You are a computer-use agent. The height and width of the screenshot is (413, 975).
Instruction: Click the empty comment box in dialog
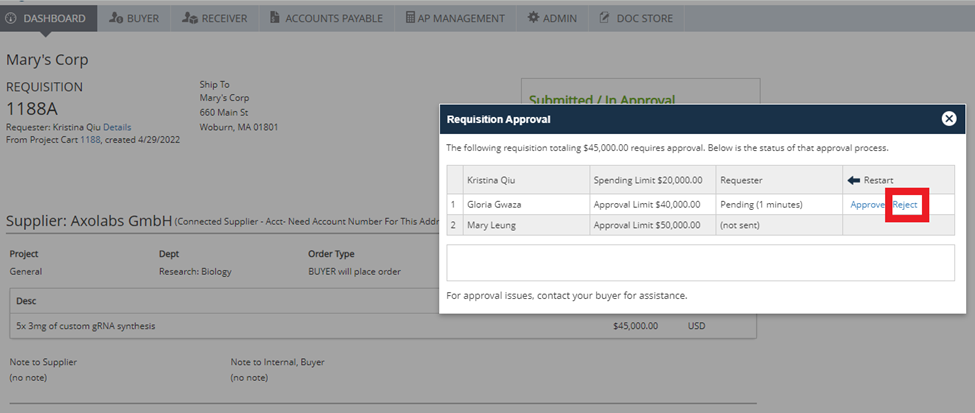click(x=700, y=262)
